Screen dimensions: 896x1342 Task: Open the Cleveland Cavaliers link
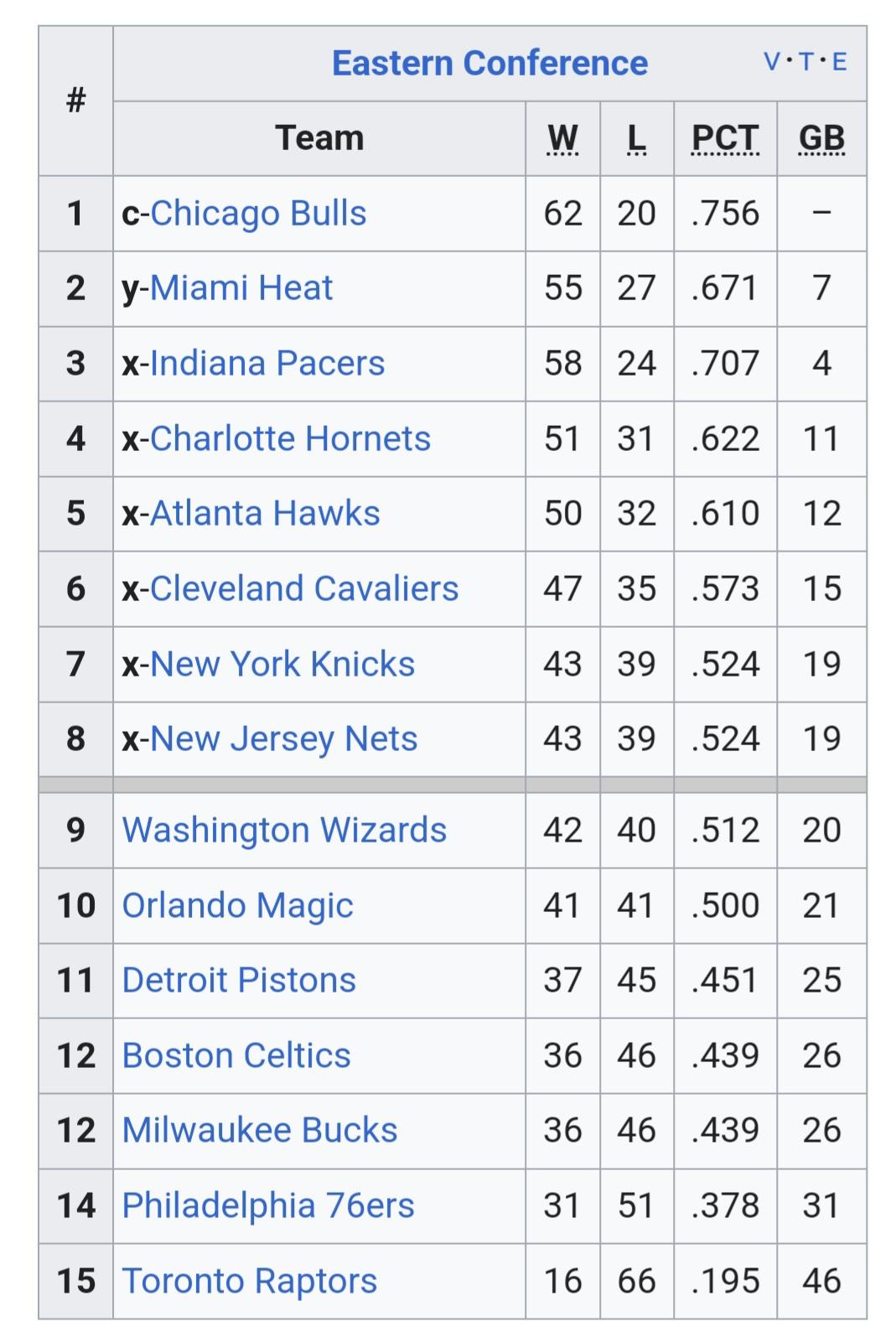coord(304,588)
